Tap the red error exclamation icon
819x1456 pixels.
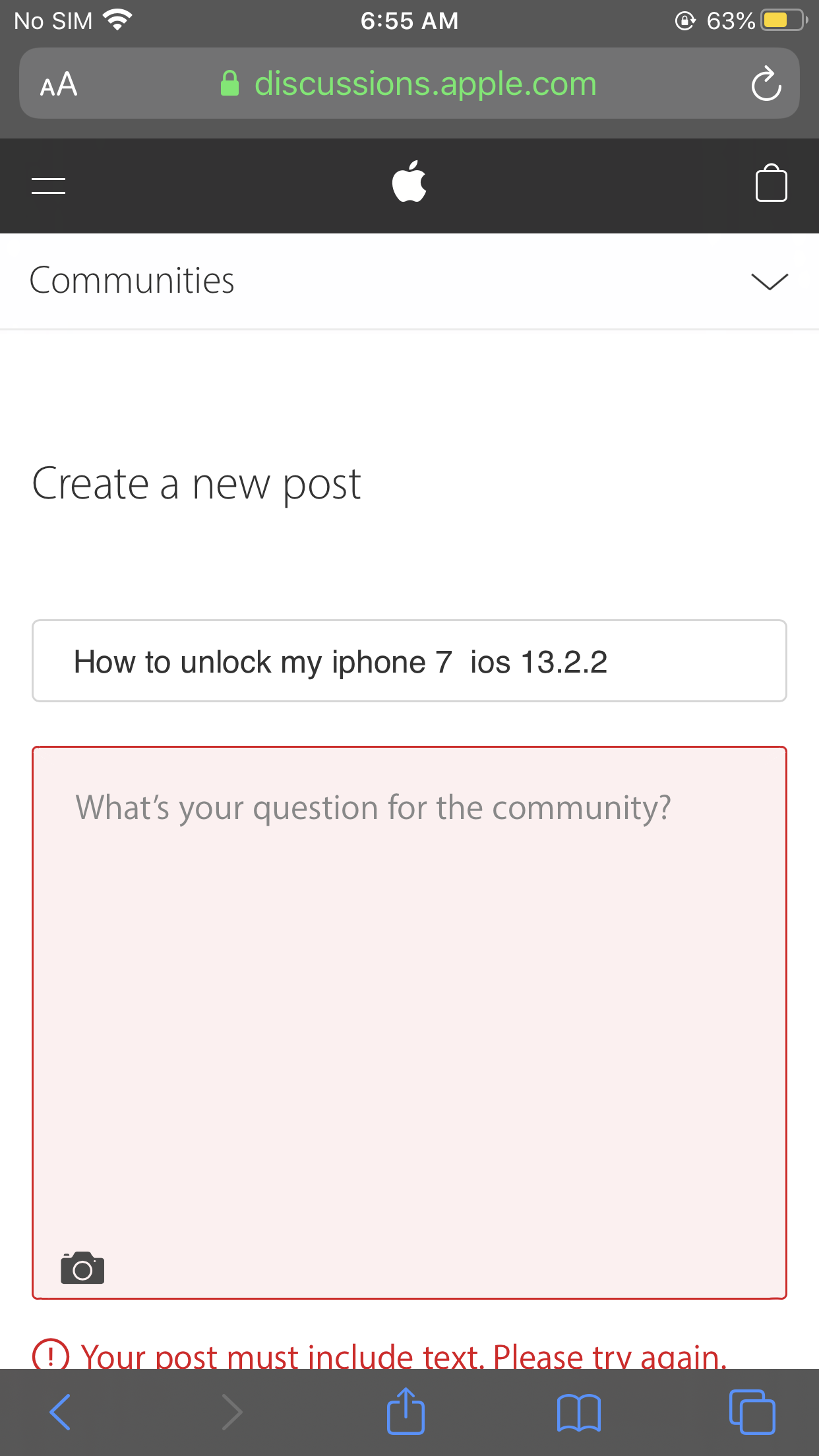point(51,1356)
